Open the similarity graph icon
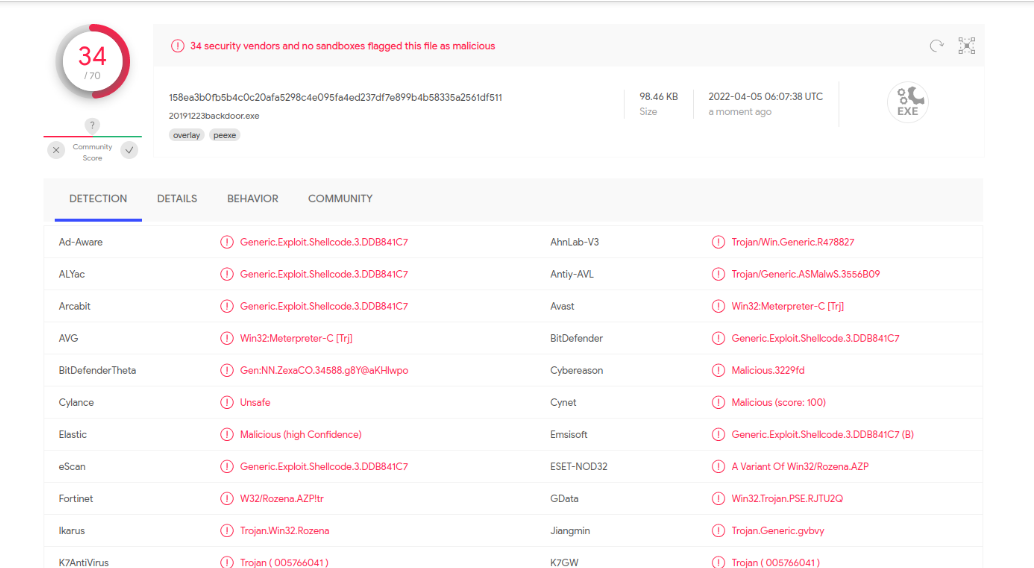 [967, 46]
